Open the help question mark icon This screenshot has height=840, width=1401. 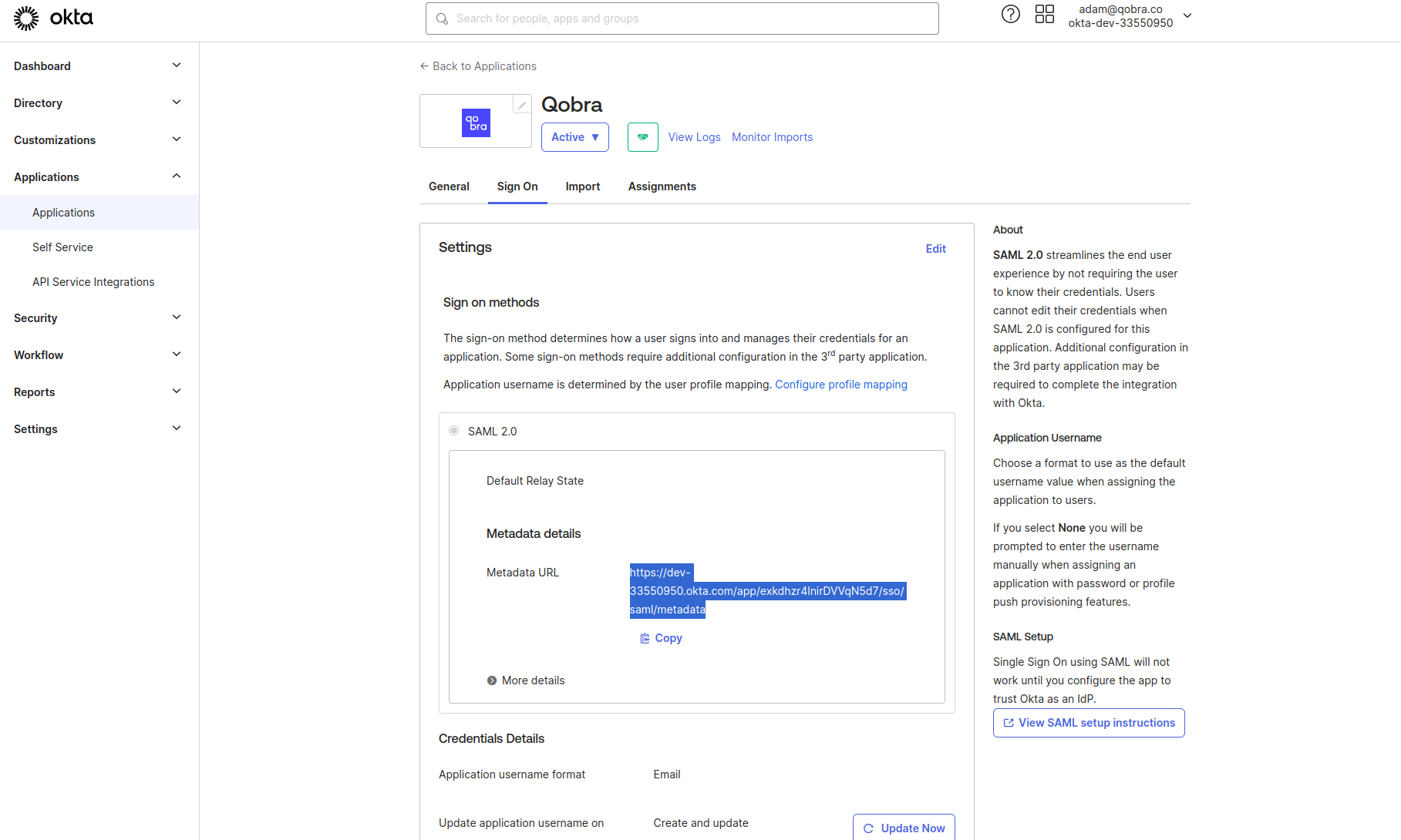[1010, 14]
